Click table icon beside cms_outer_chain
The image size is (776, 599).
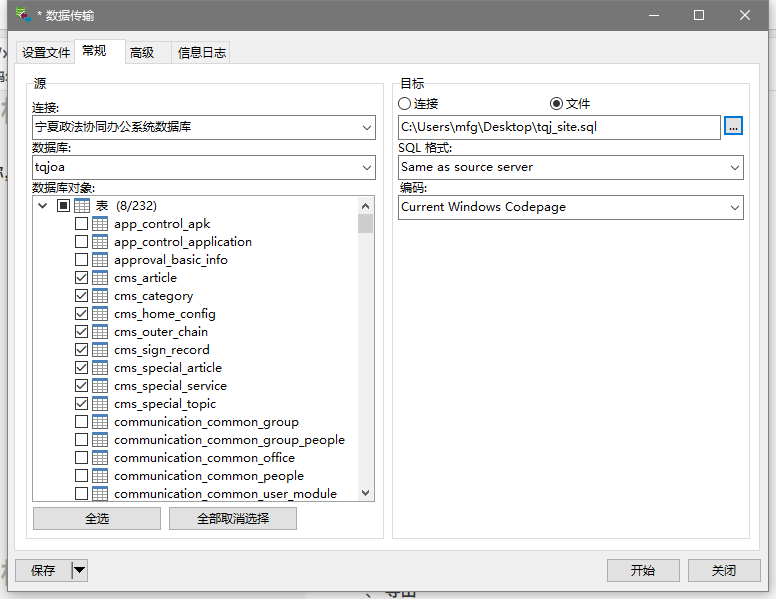pos(100,332)
